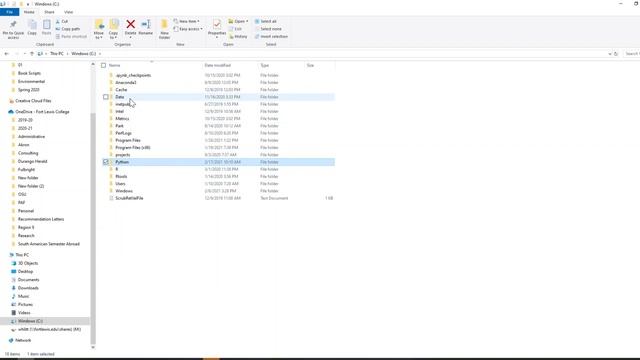Open the recent locations dropdown next to Forward
Image resolution: width=640 pixels, height=360 pixels.
[x=24, y=54]
